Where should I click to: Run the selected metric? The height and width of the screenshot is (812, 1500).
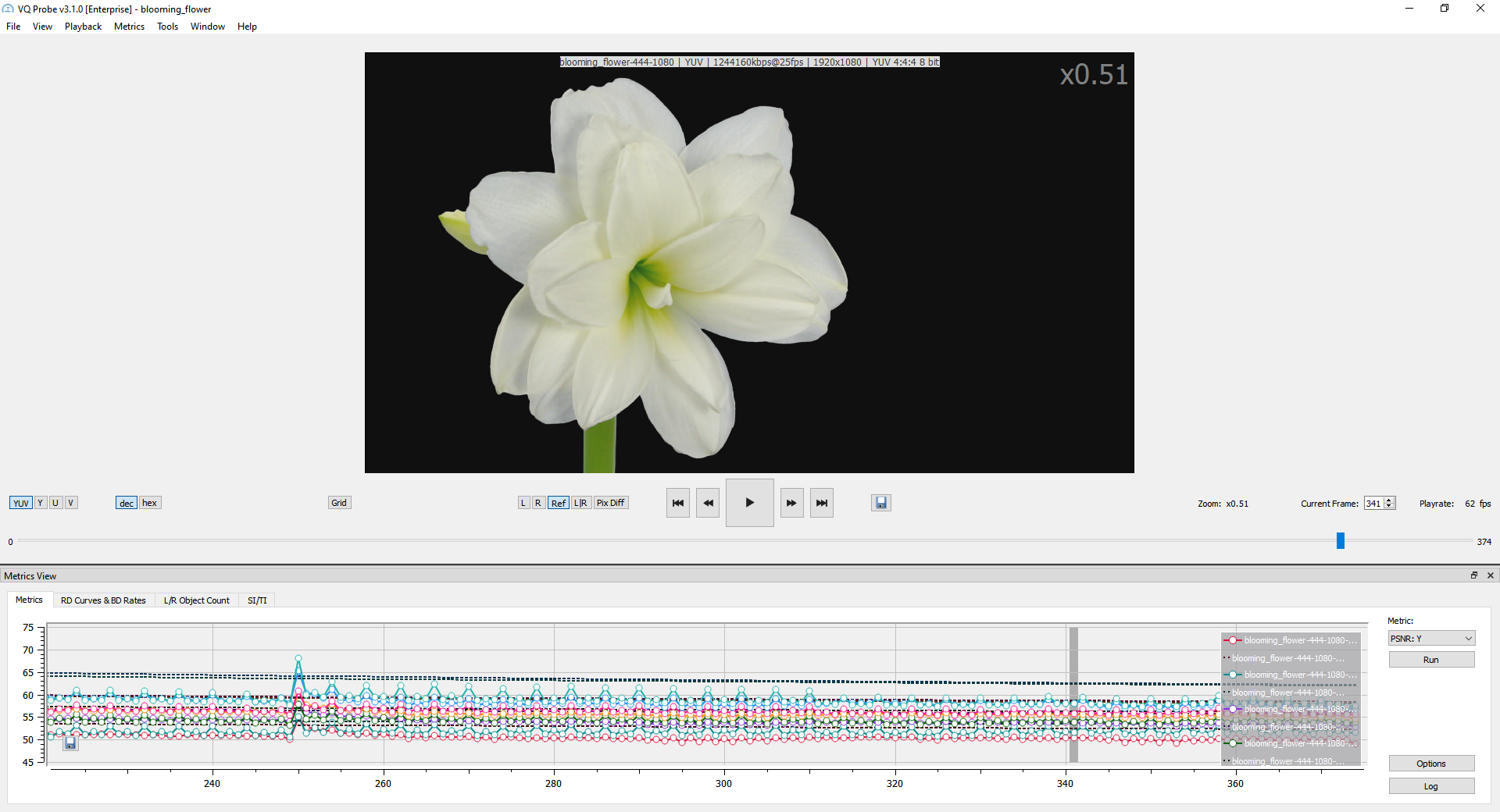point(1431,660)
